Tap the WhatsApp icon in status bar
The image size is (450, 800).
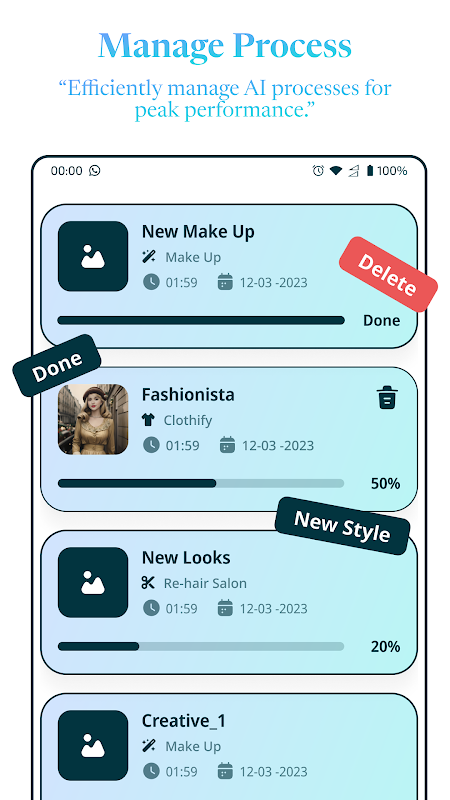pyautogui.click(x=94, y=170)
